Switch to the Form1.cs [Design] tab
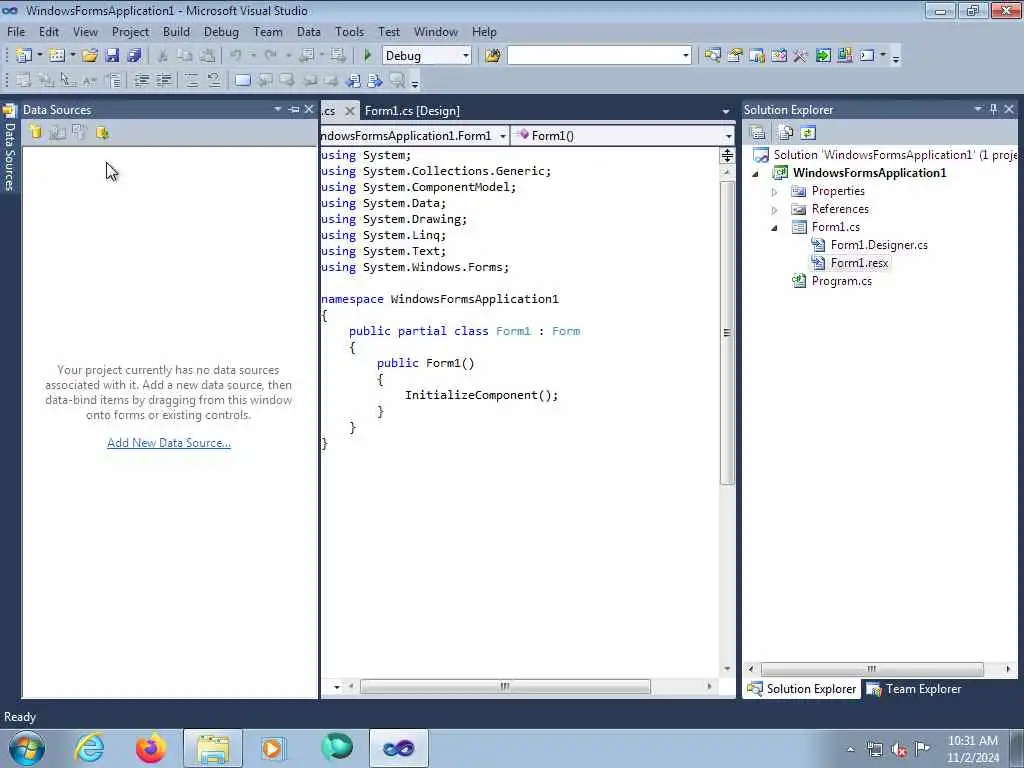Viewport: 1024px width, 768px height. [x=412, y=111]
